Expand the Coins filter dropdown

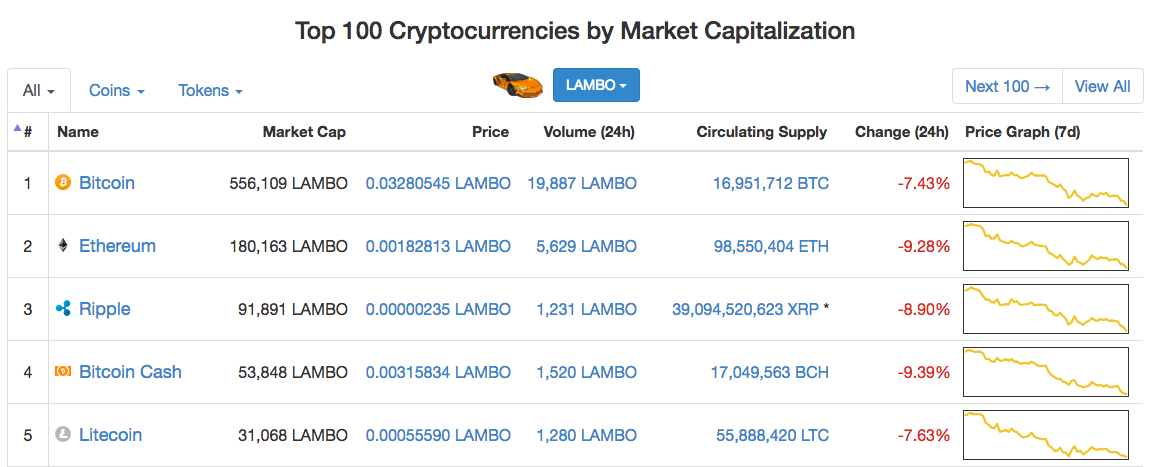(x=117, y=91)
